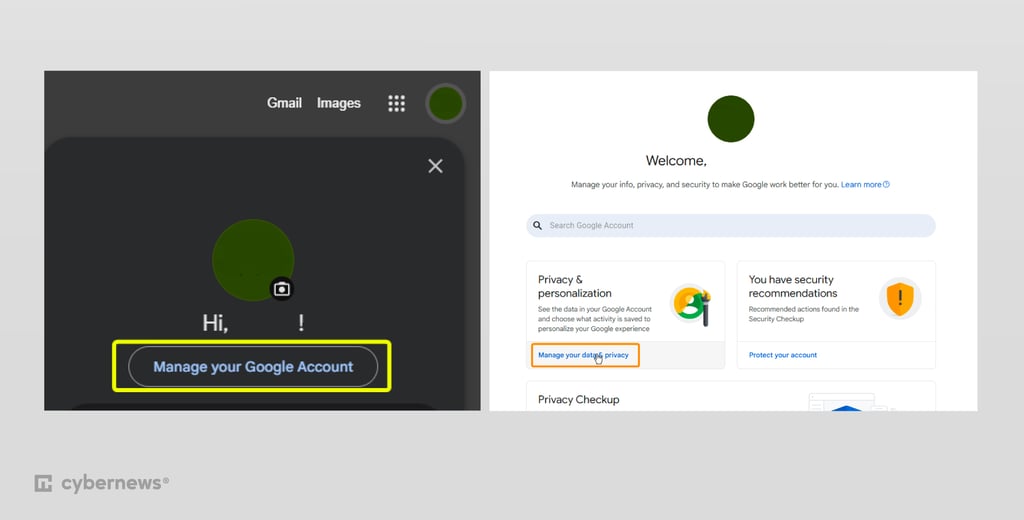Click the large green profile picture in the popup
Image resolution: width=1024 pixels, height=520 pixels.
(253, 260)
